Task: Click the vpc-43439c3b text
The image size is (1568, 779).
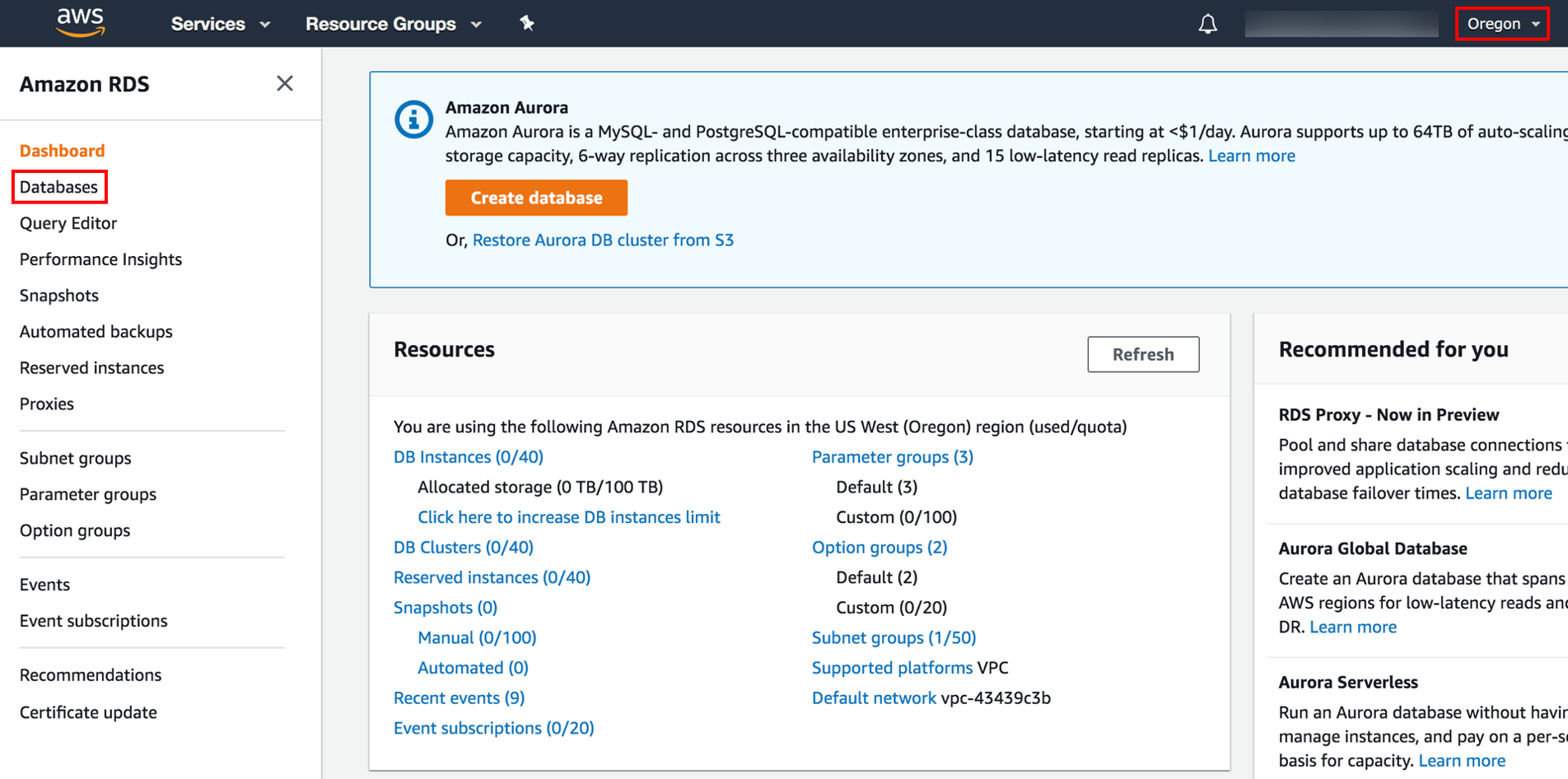Action: click(996, 698)
